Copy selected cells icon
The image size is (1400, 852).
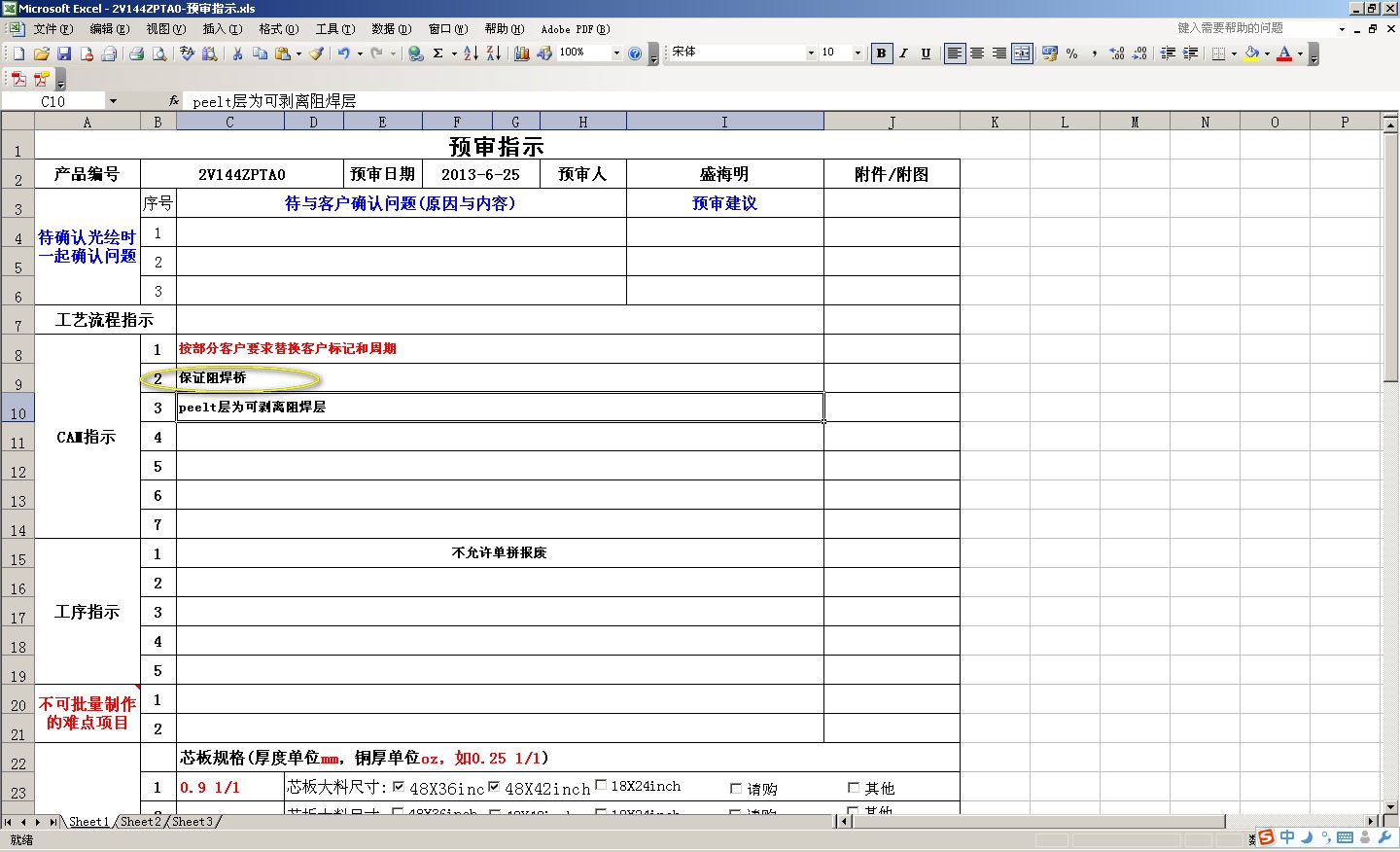point(260,53)
